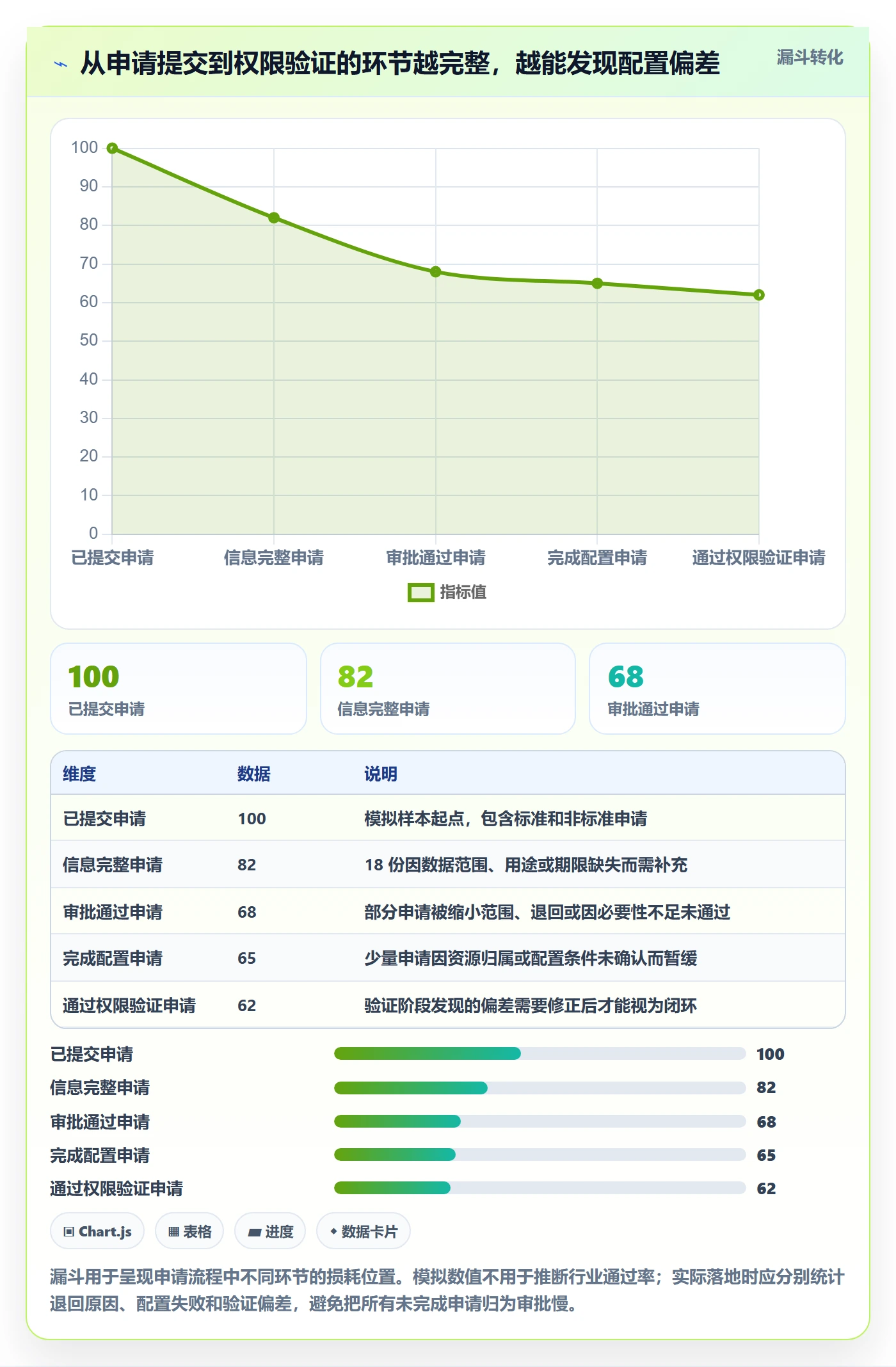Click the footer note paragraph about 漏斗
The image size is (896, 1367).
pos(447,1290)
